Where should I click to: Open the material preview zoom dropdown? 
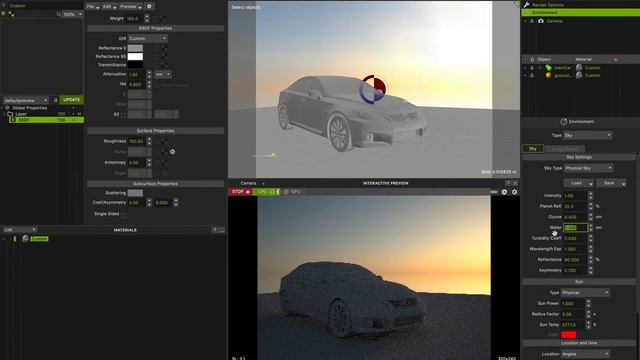click(x=72, y=14)
